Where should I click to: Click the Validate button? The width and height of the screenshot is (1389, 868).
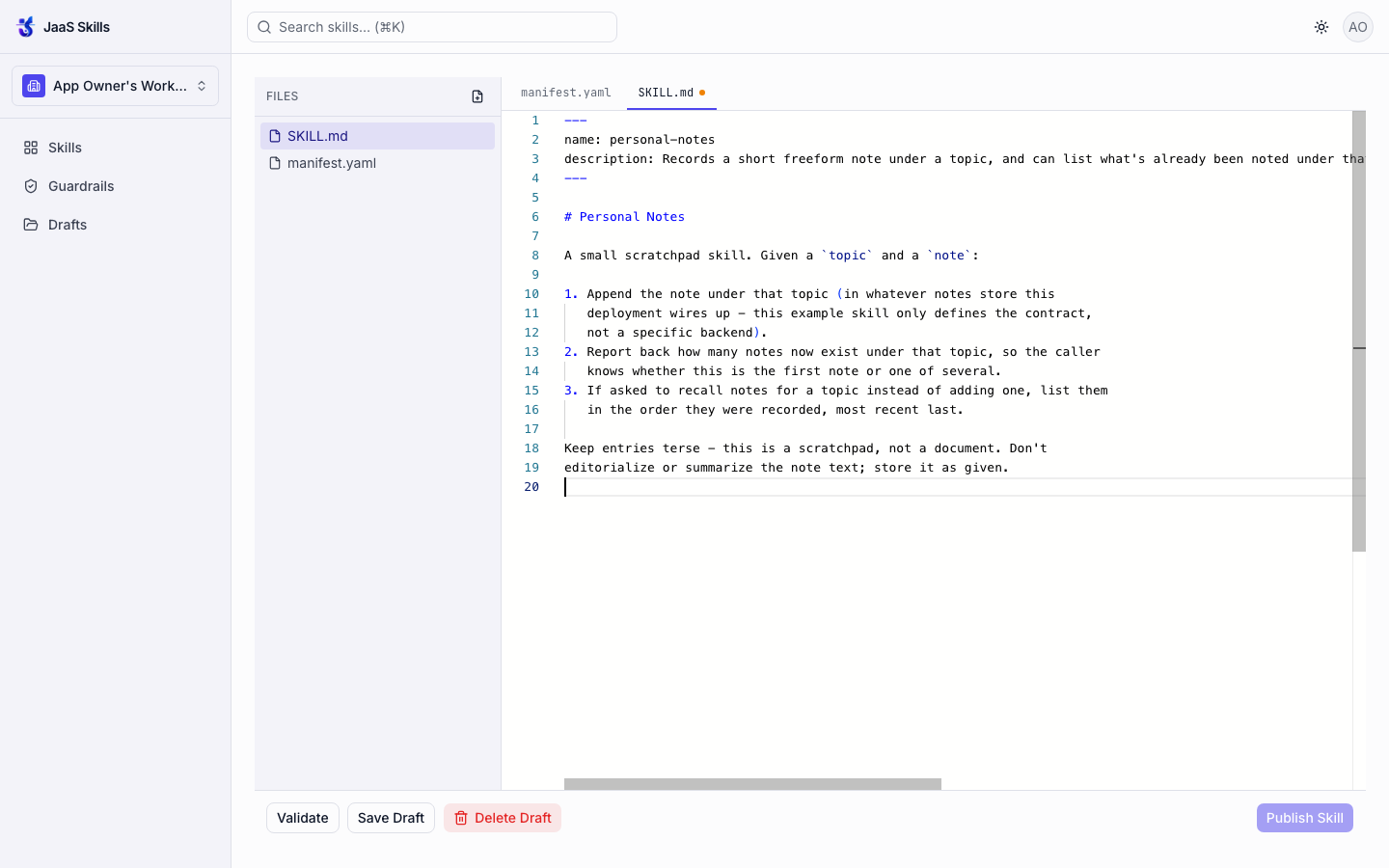pos(303,818)
